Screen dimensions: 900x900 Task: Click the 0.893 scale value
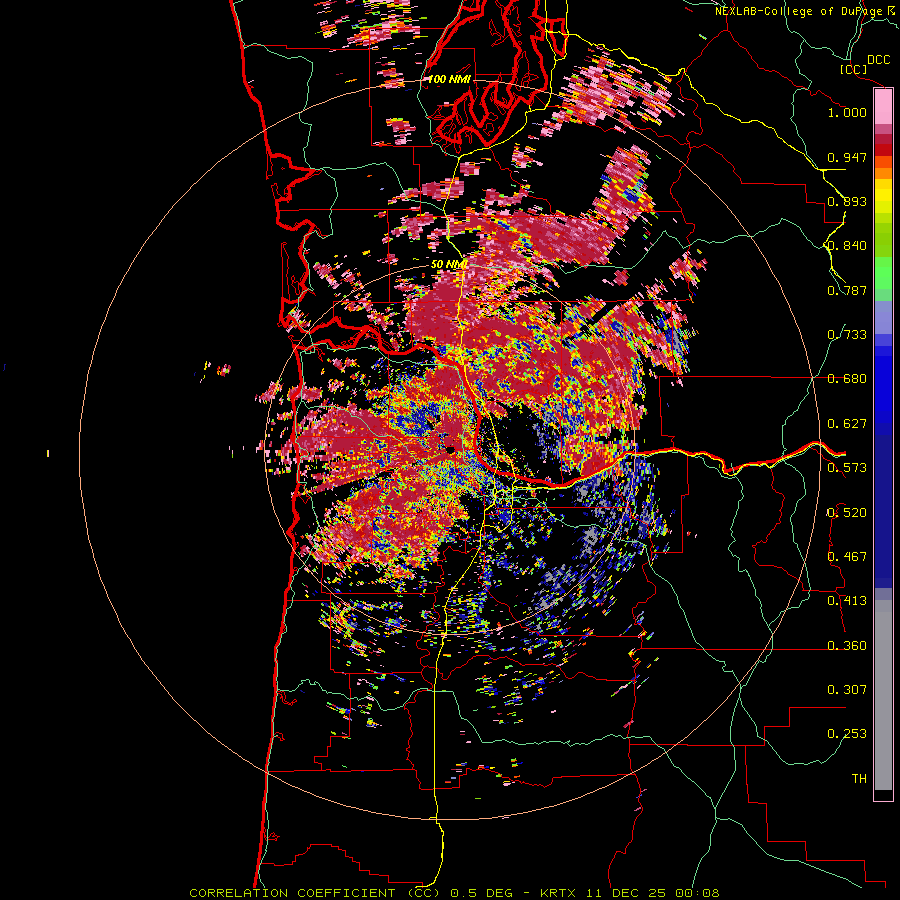click(847, 201)
